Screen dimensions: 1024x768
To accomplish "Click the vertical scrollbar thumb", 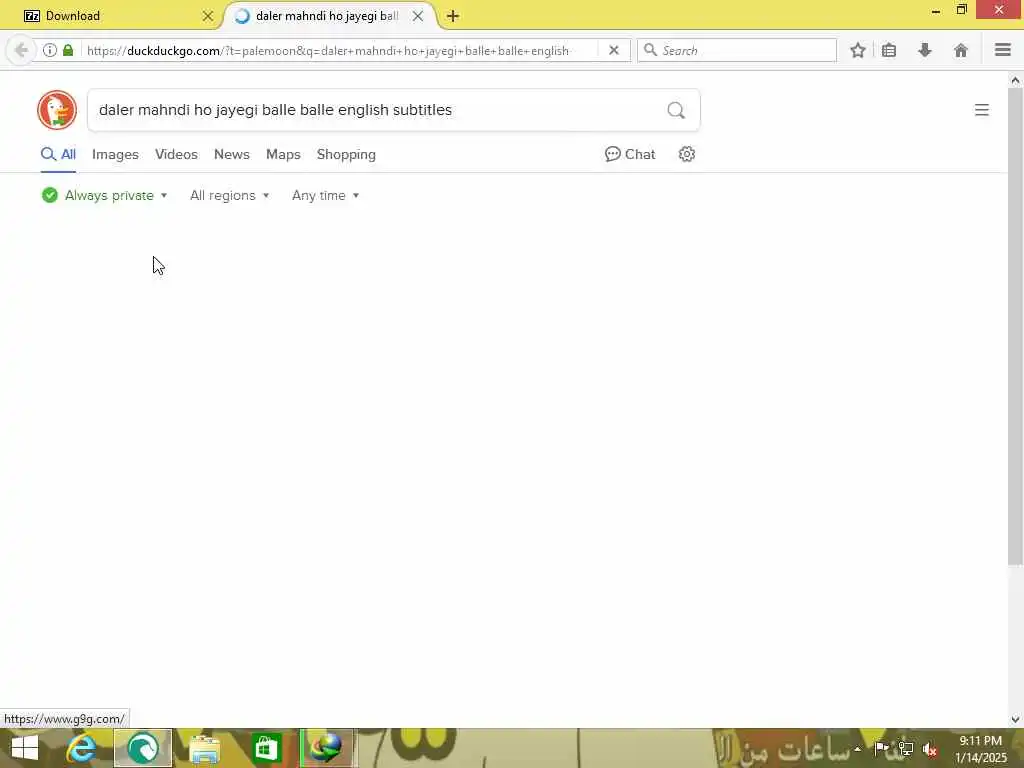I will pyautogui.click(x=1015, y=327).
